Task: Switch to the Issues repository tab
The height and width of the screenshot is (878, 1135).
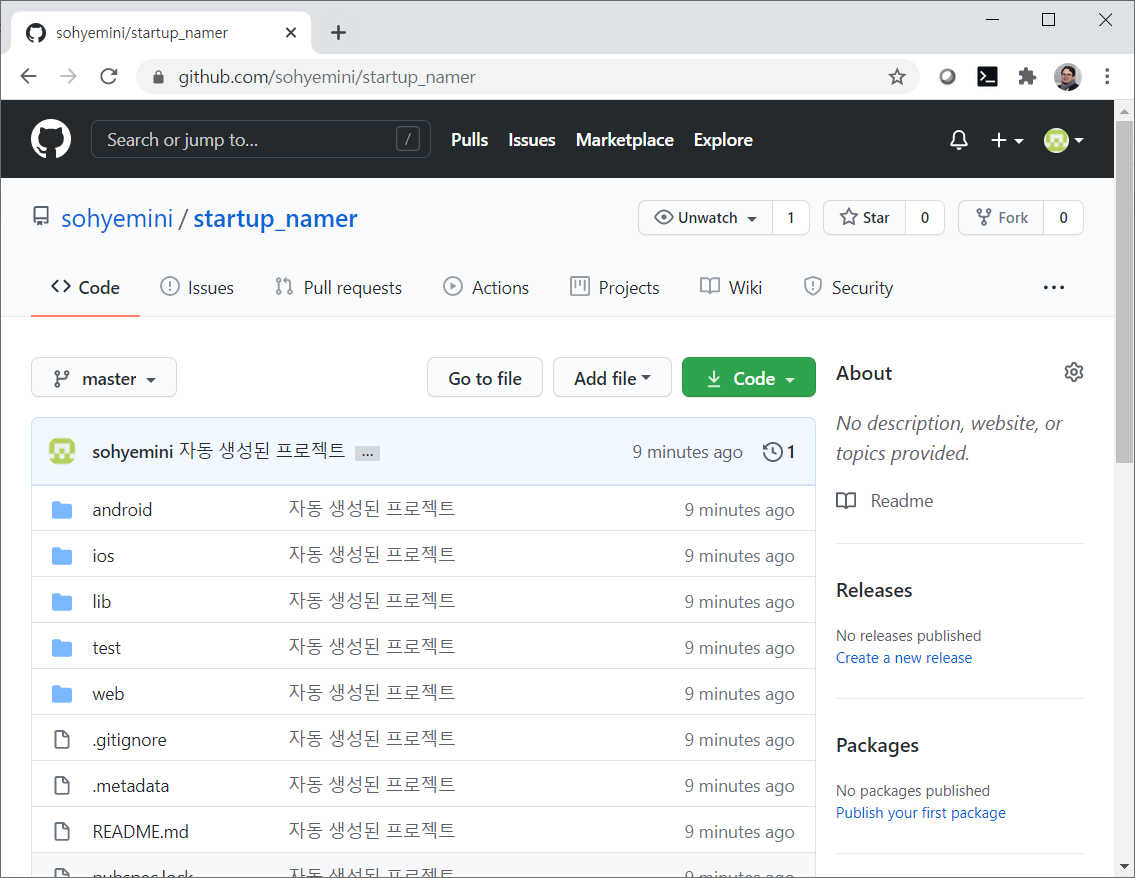Action: coord(197,287)
